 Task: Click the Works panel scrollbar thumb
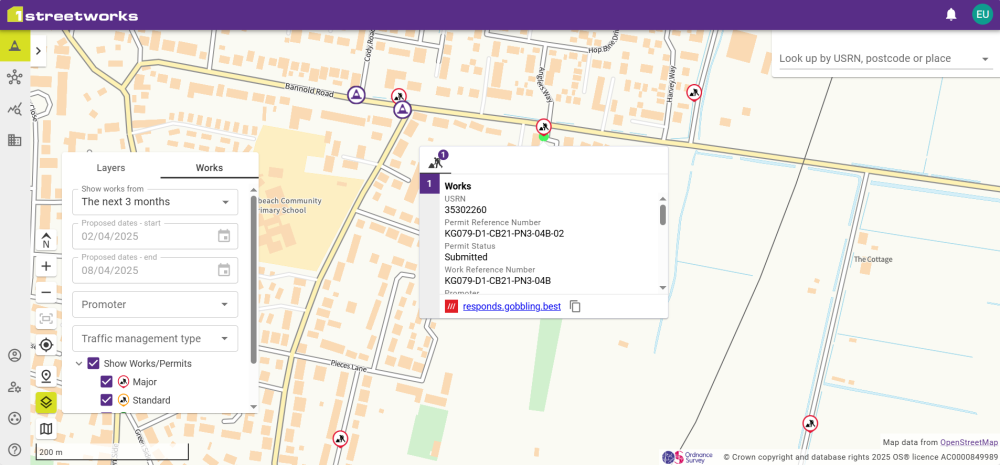click(x=254, y=279)
